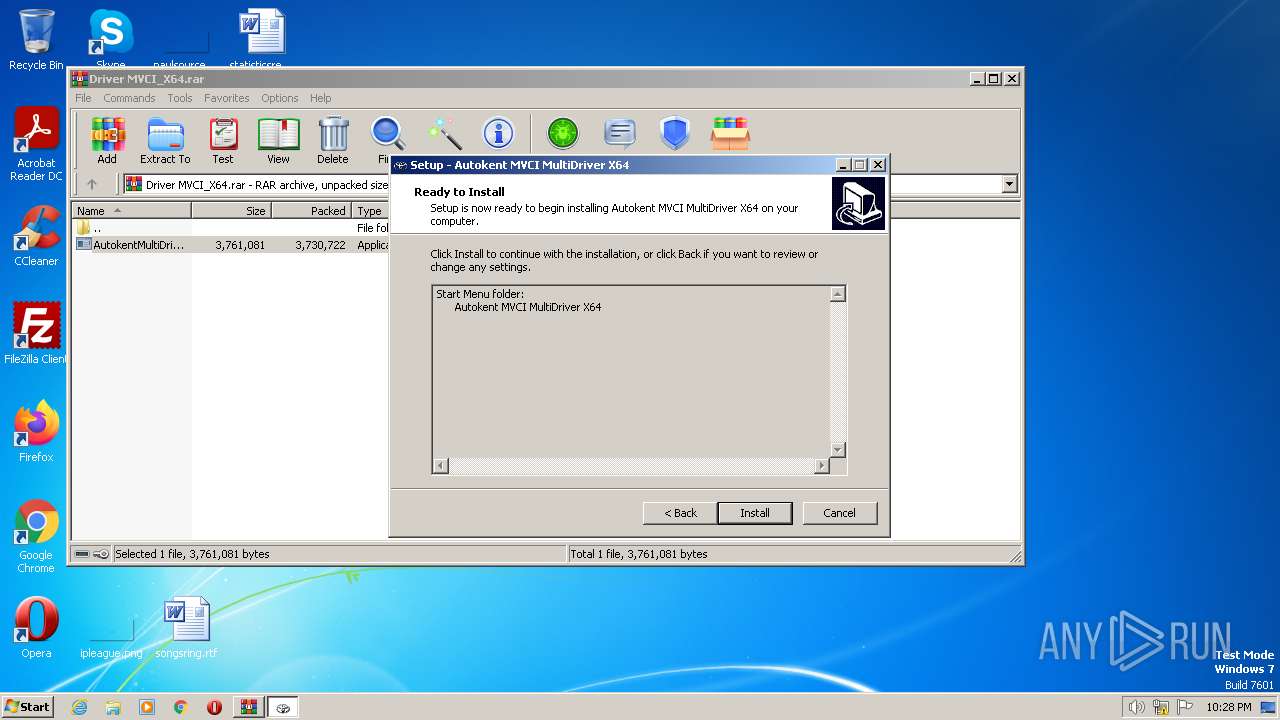Open the Commands menu in WinRAR
Image resolution: width=1280 pixels, height=720 pixels.
(129, 98)
